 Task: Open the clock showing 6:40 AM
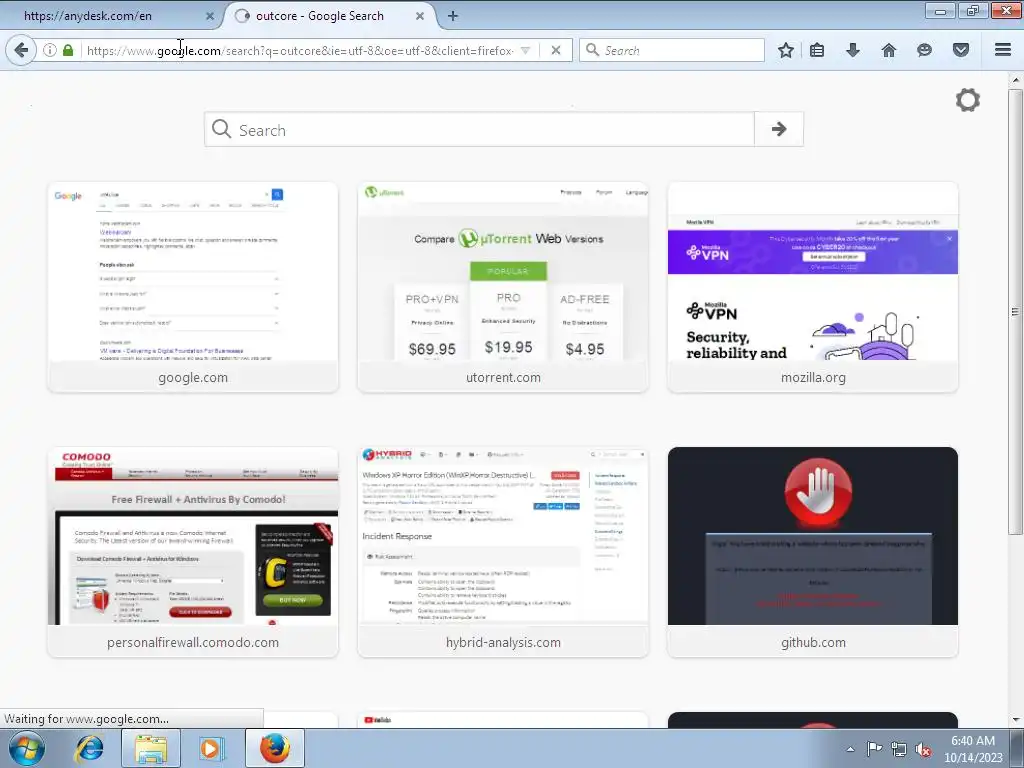(973, 749)
